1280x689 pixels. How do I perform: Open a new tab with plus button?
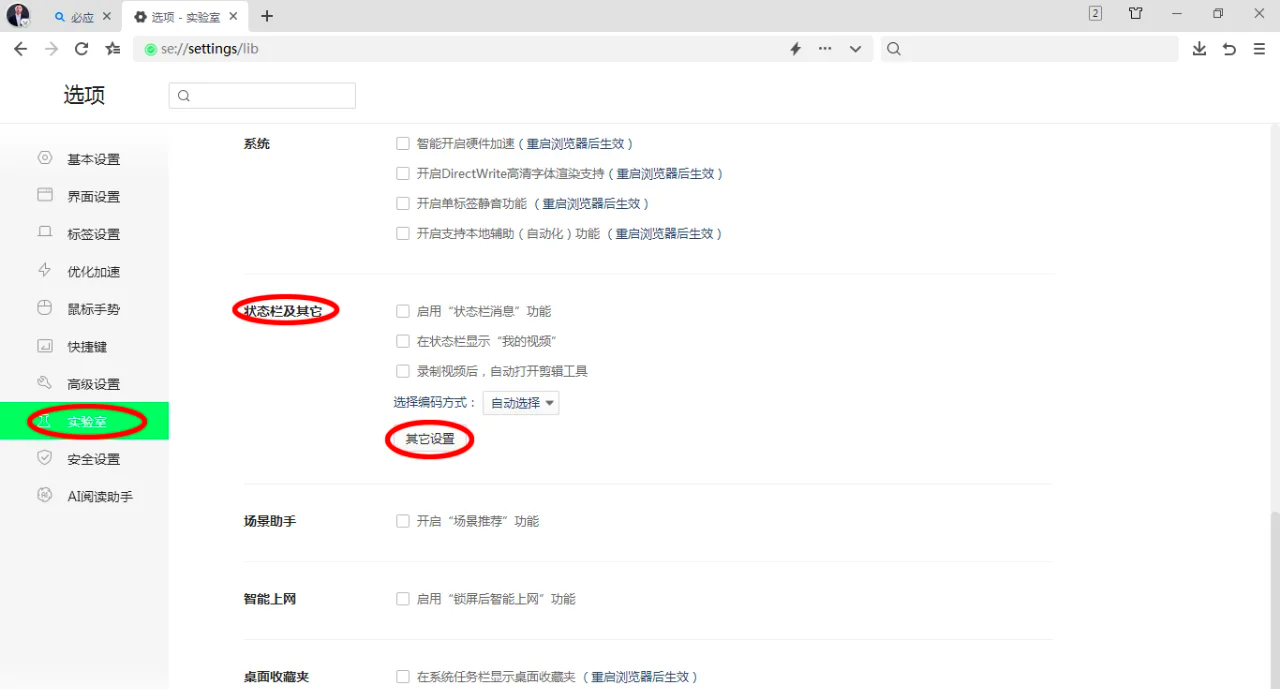(x=267, y=16)
